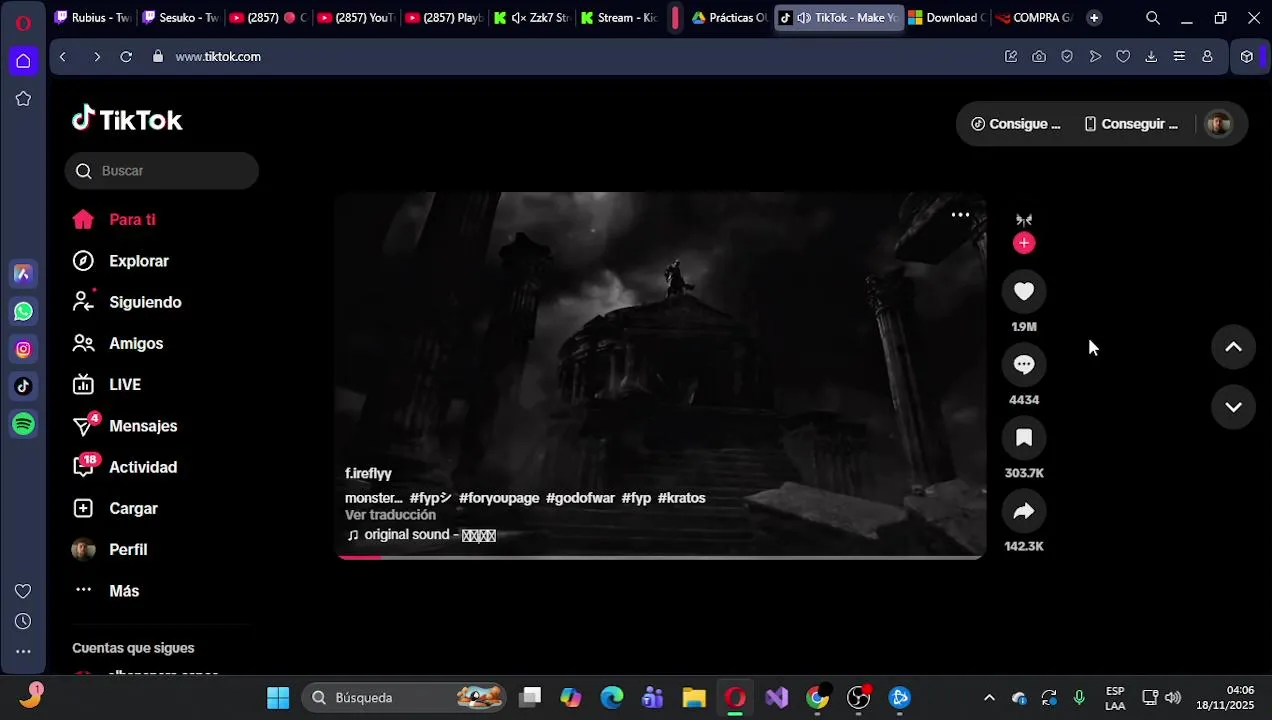Open Spotify in Opera sidebar
This screenshot has width=1272, height=720.
click(23, 424)
